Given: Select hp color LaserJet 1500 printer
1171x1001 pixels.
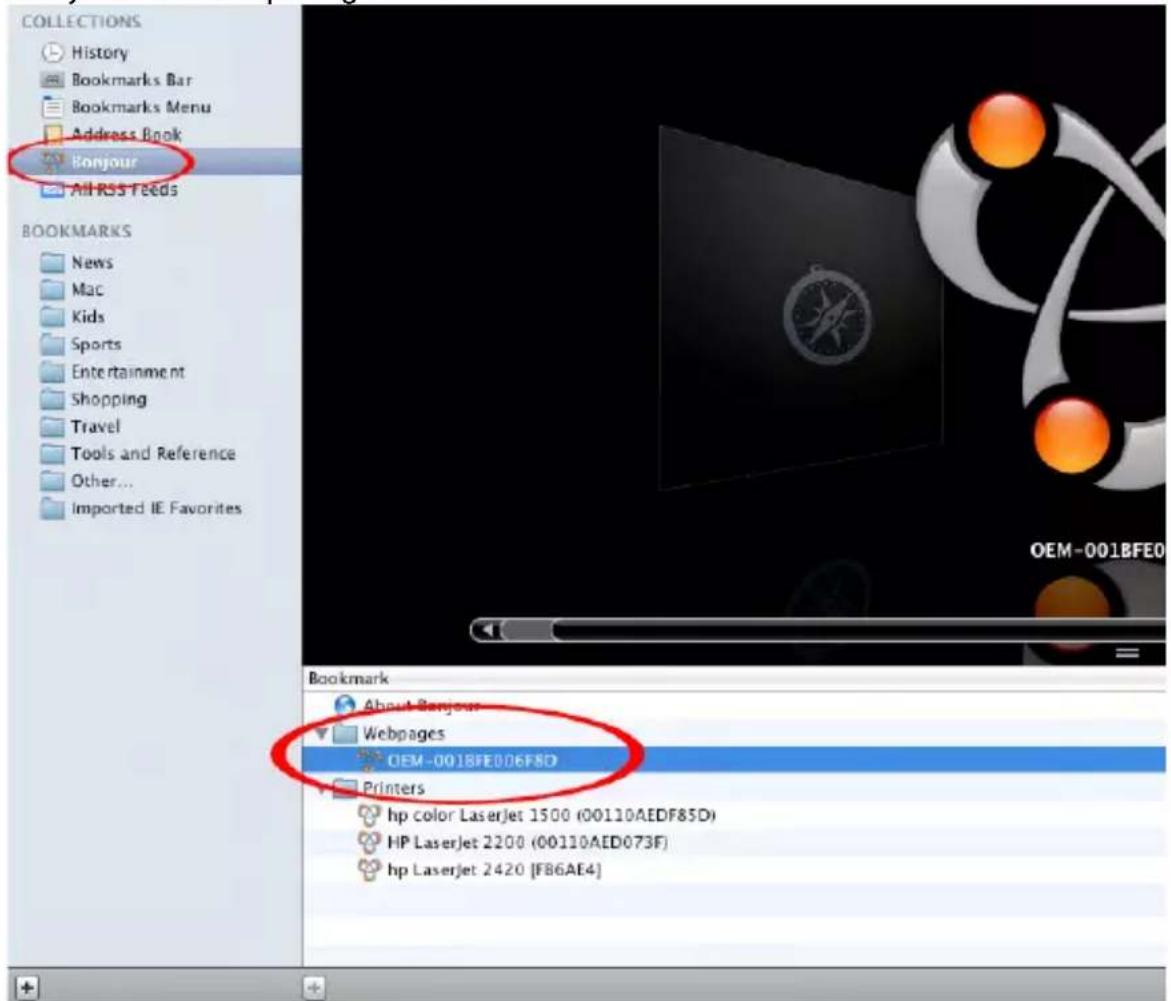Looking at the screenshot, I should click(x=734, y=815).
